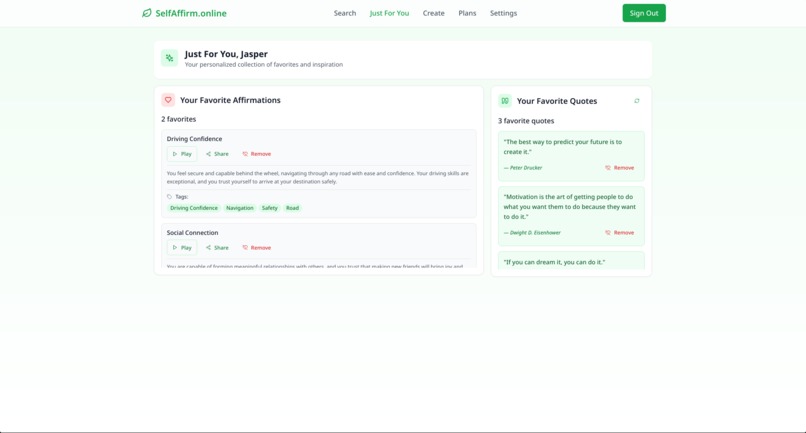Select the Safety tag chip
The width and height of the screenshot is (806, 433).
pyautogui.click(x=269, y=208)
